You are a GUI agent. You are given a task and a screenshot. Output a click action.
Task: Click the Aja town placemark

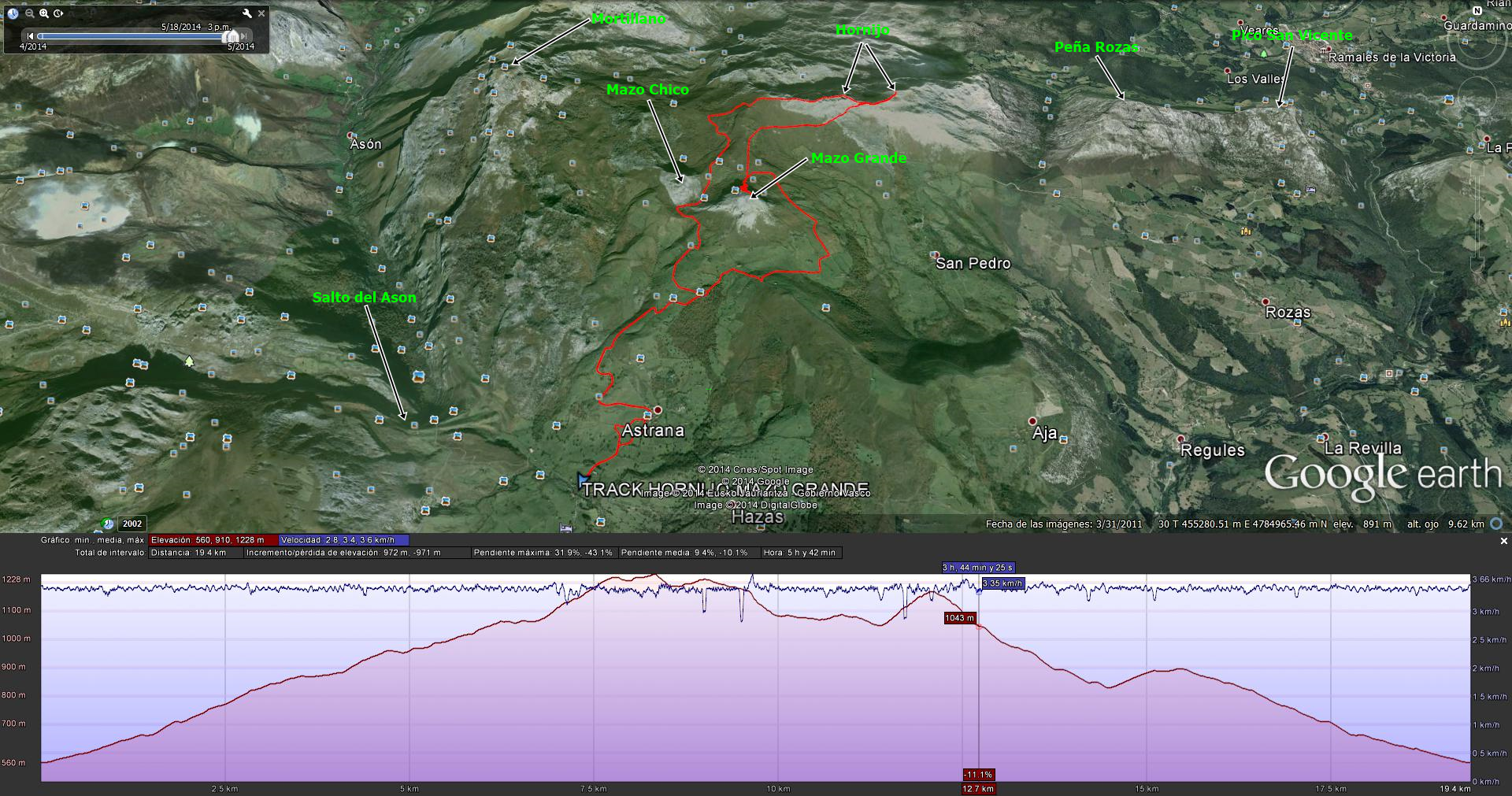click(1032, 421)
